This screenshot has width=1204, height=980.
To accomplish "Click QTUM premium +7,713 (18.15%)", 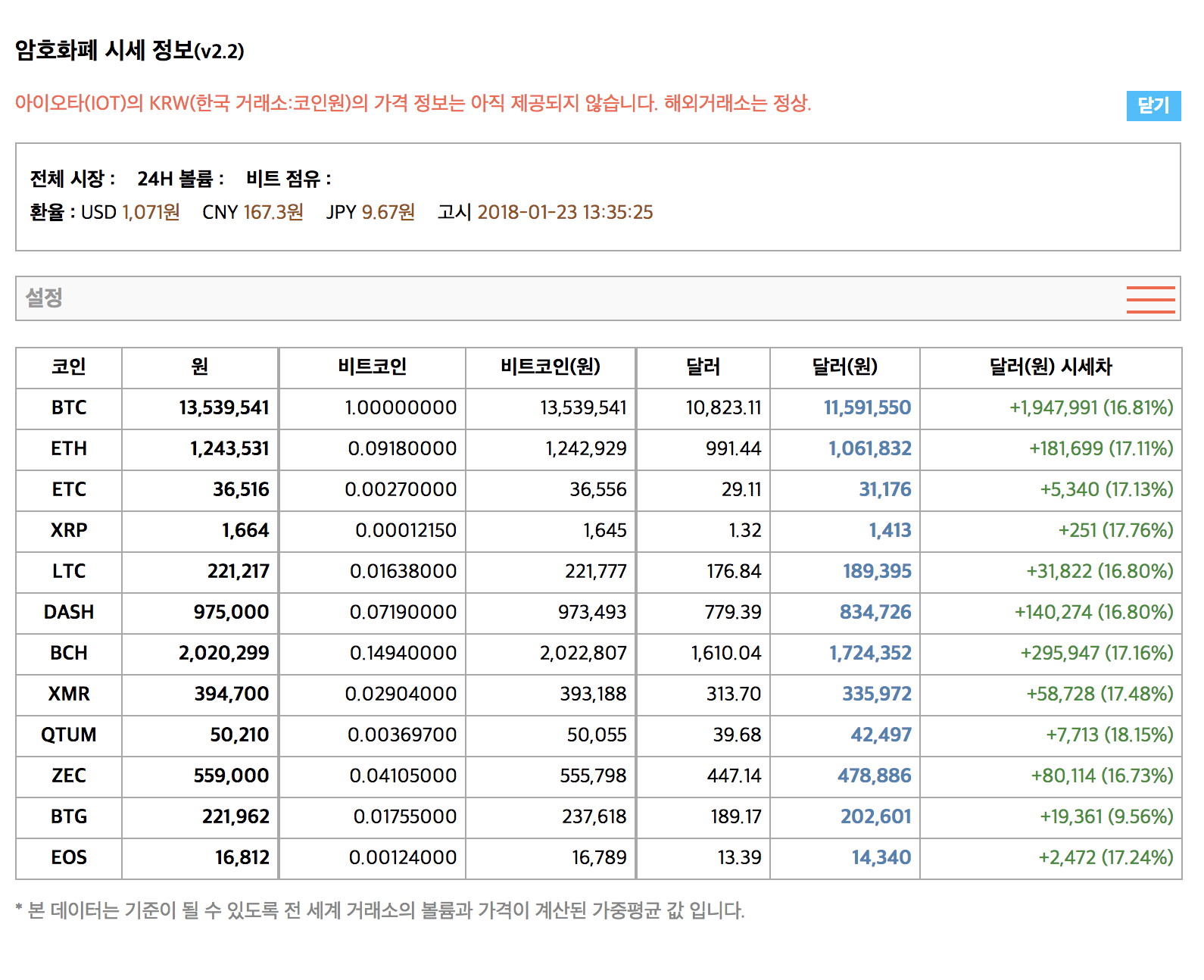I will (x=1110, y=735).
